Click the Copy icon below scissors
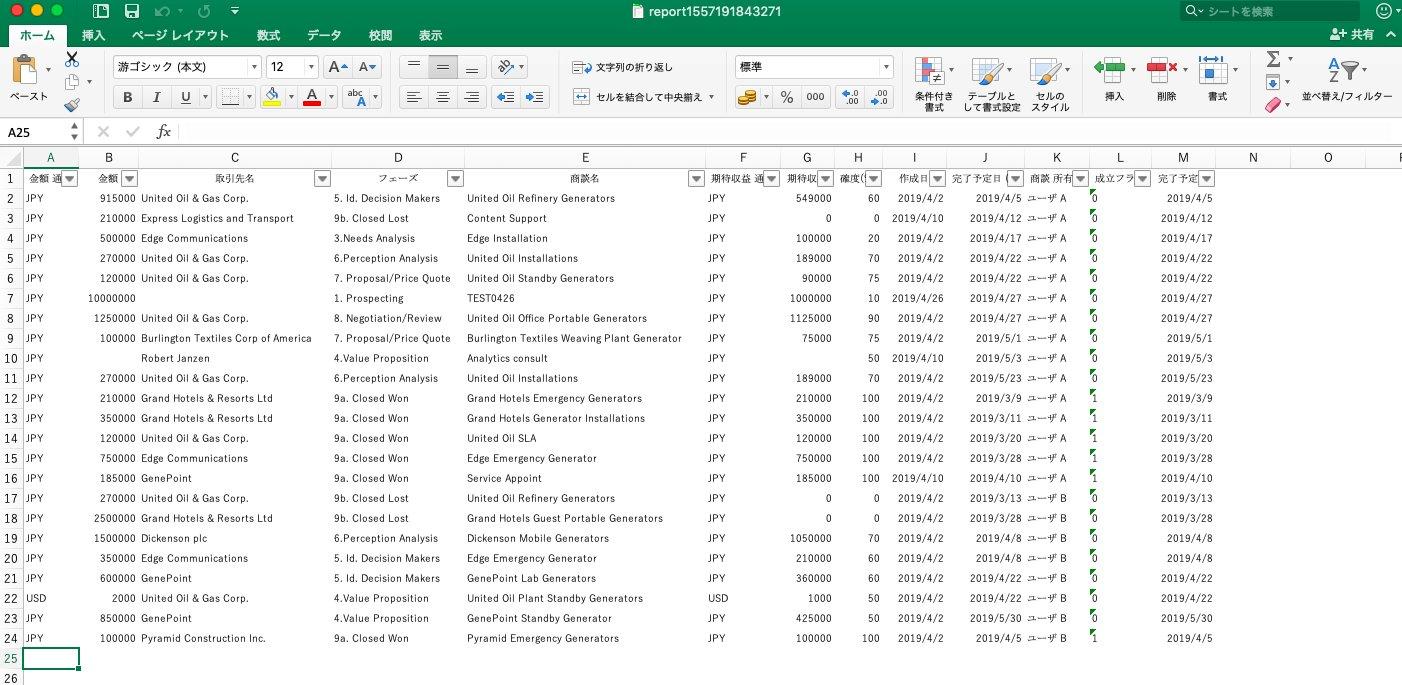The height and width of the screenshot is (685, 1402). [x=72, y=82]
